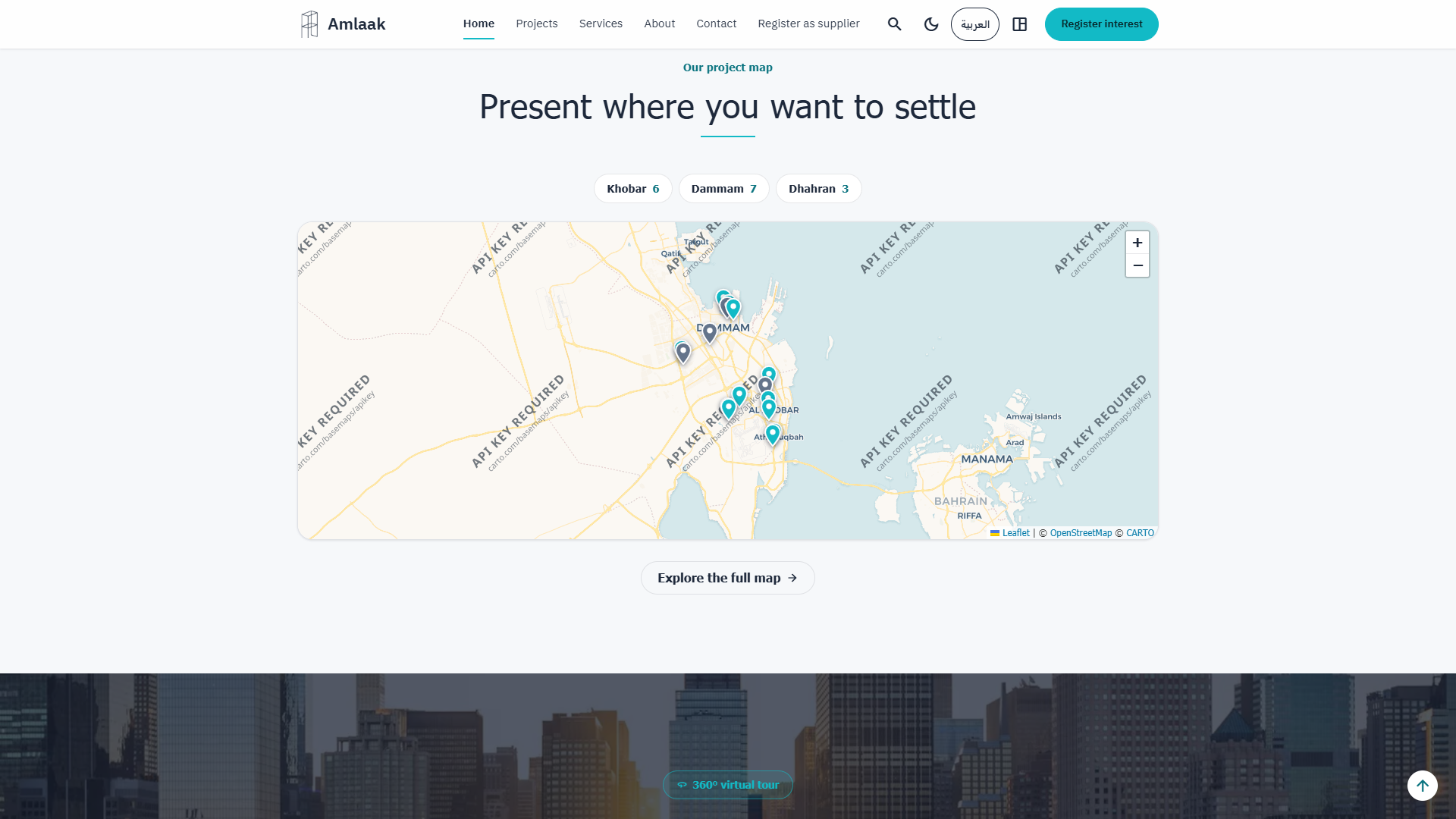Image resolution: width=1456 pixels, height=819 pixels.
Task: Open the search magnifier icon
Action: [895, 24]
